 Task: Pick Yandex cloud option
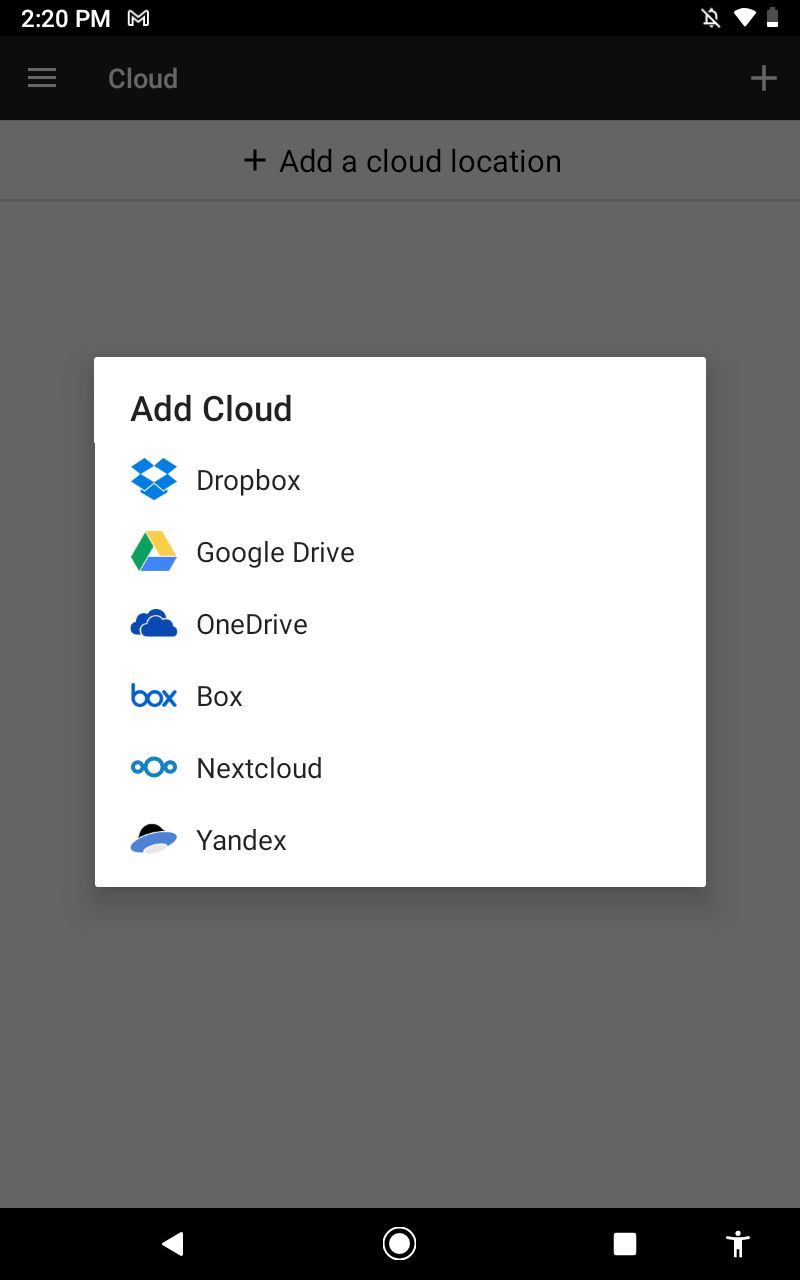(400, 840)
